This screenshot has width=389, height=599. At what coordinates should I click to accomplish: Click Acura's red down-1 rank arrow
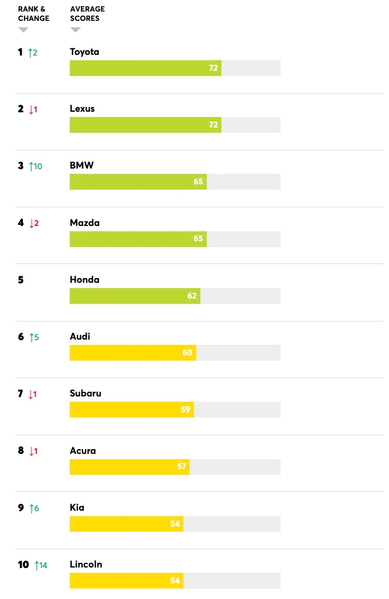tap(33, 451)
